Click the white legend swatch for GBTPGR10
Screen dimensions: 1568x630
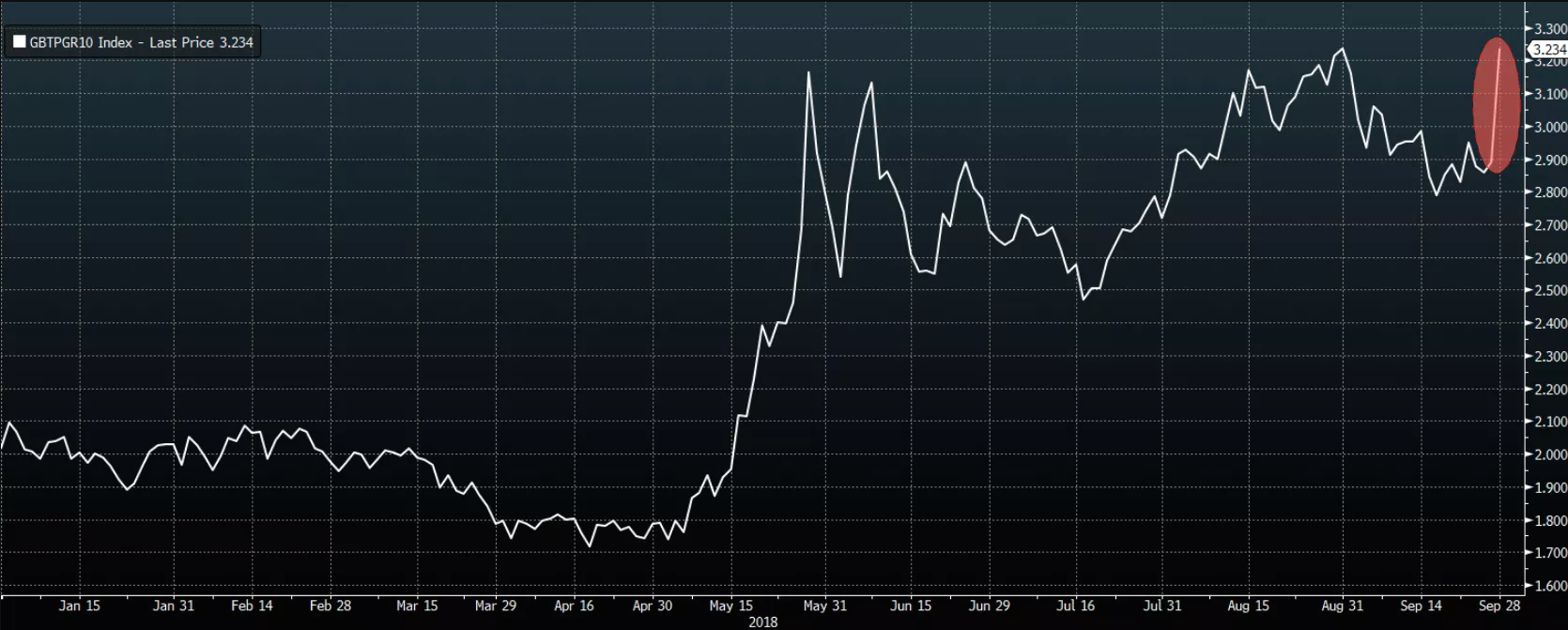[19, 42]
